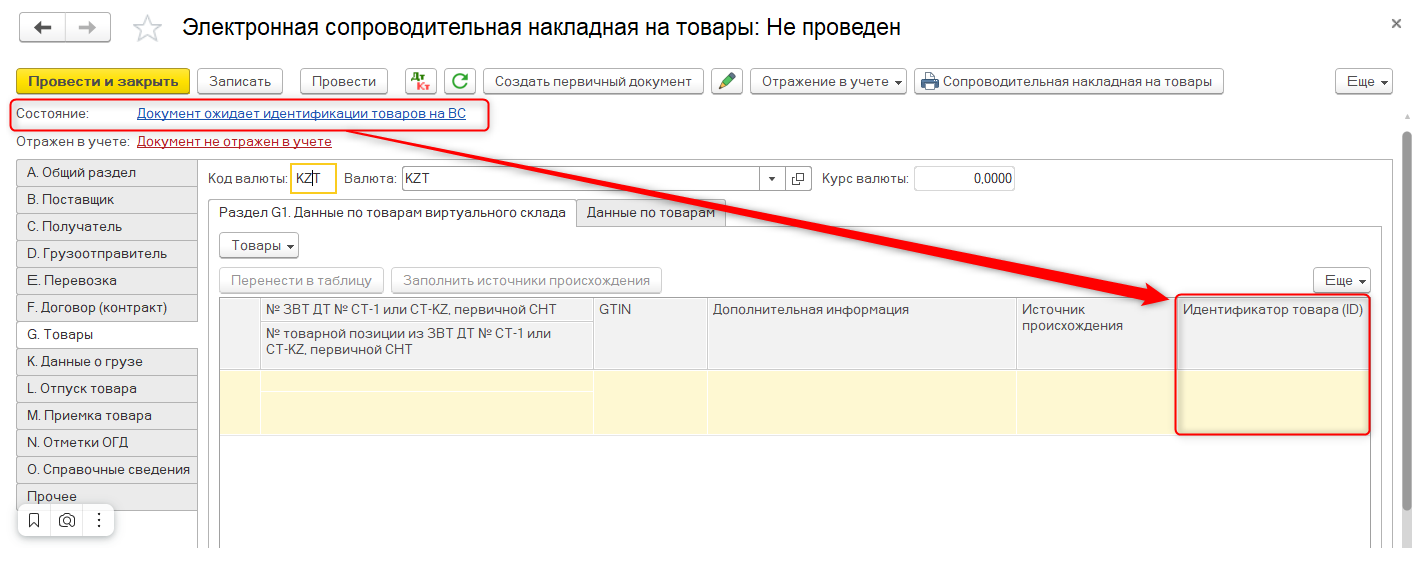Switch to Данные по товарам tab
The image size is (1414, 566).
coord(650,212)
